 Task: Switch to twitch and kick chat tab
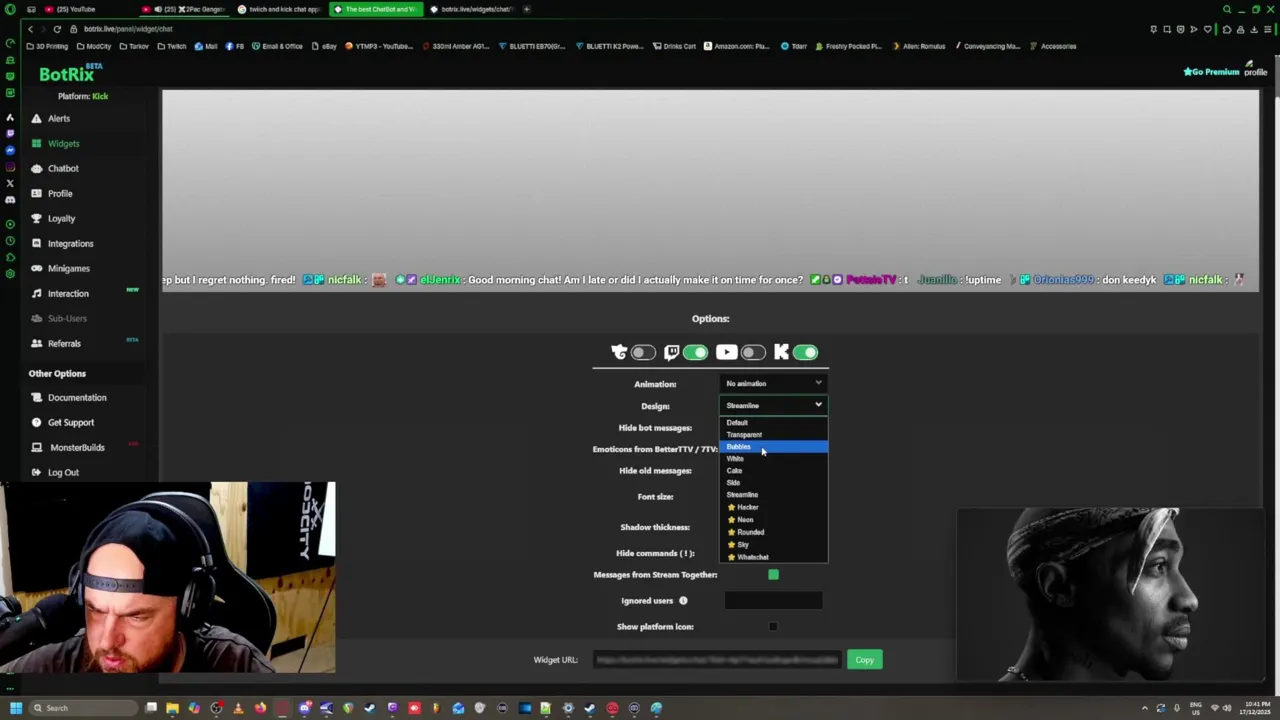[x=281, y=9]
